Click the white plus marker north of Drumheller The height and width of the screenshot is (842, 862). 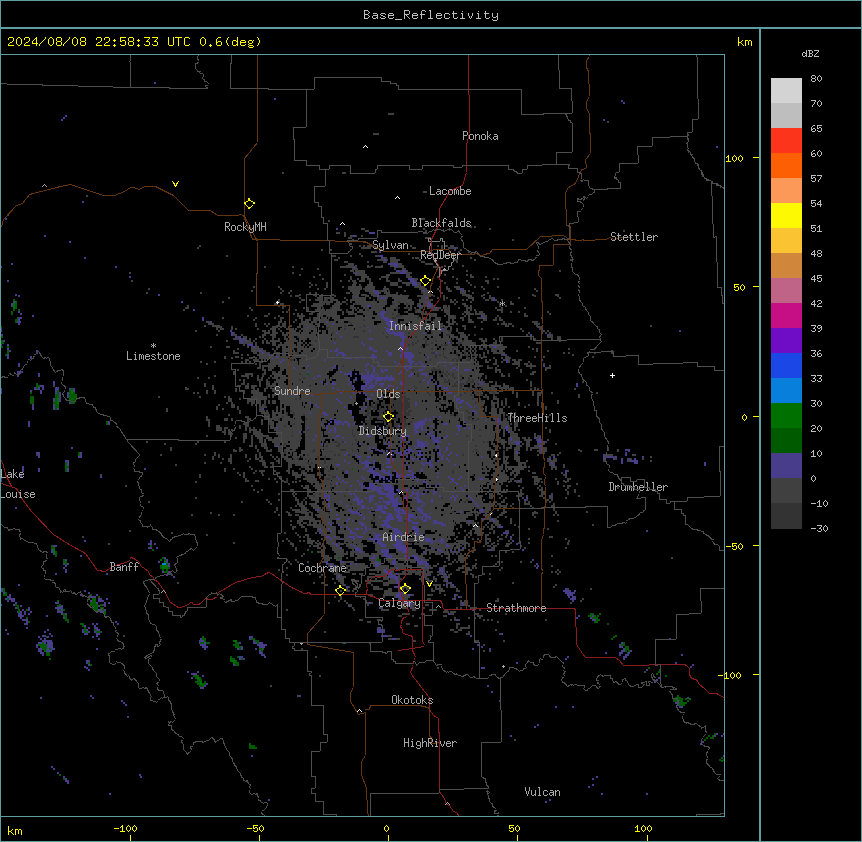(612, 375)
